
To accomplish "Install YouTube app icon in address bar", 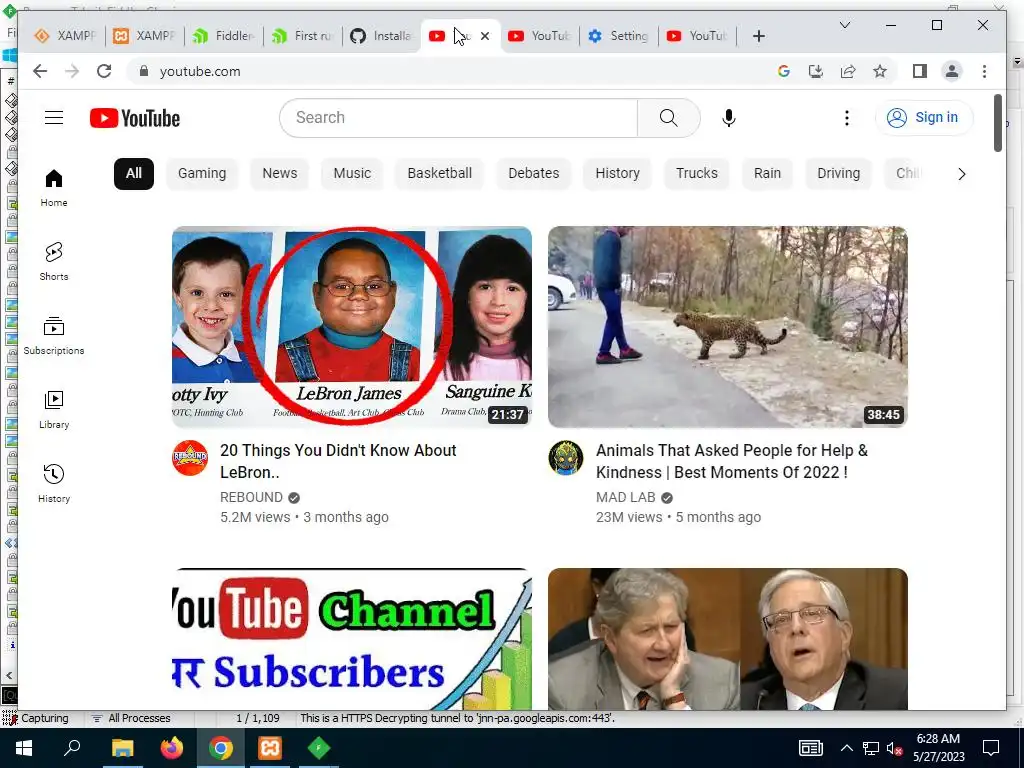I will [x=816, y=71].
